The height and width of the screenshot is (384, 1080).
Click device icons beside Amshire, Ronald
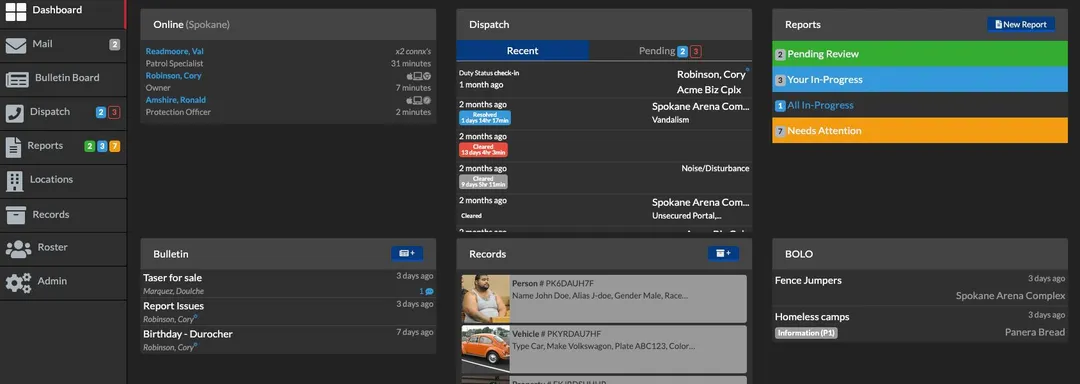pyautogui.click(x=418, y=100)
